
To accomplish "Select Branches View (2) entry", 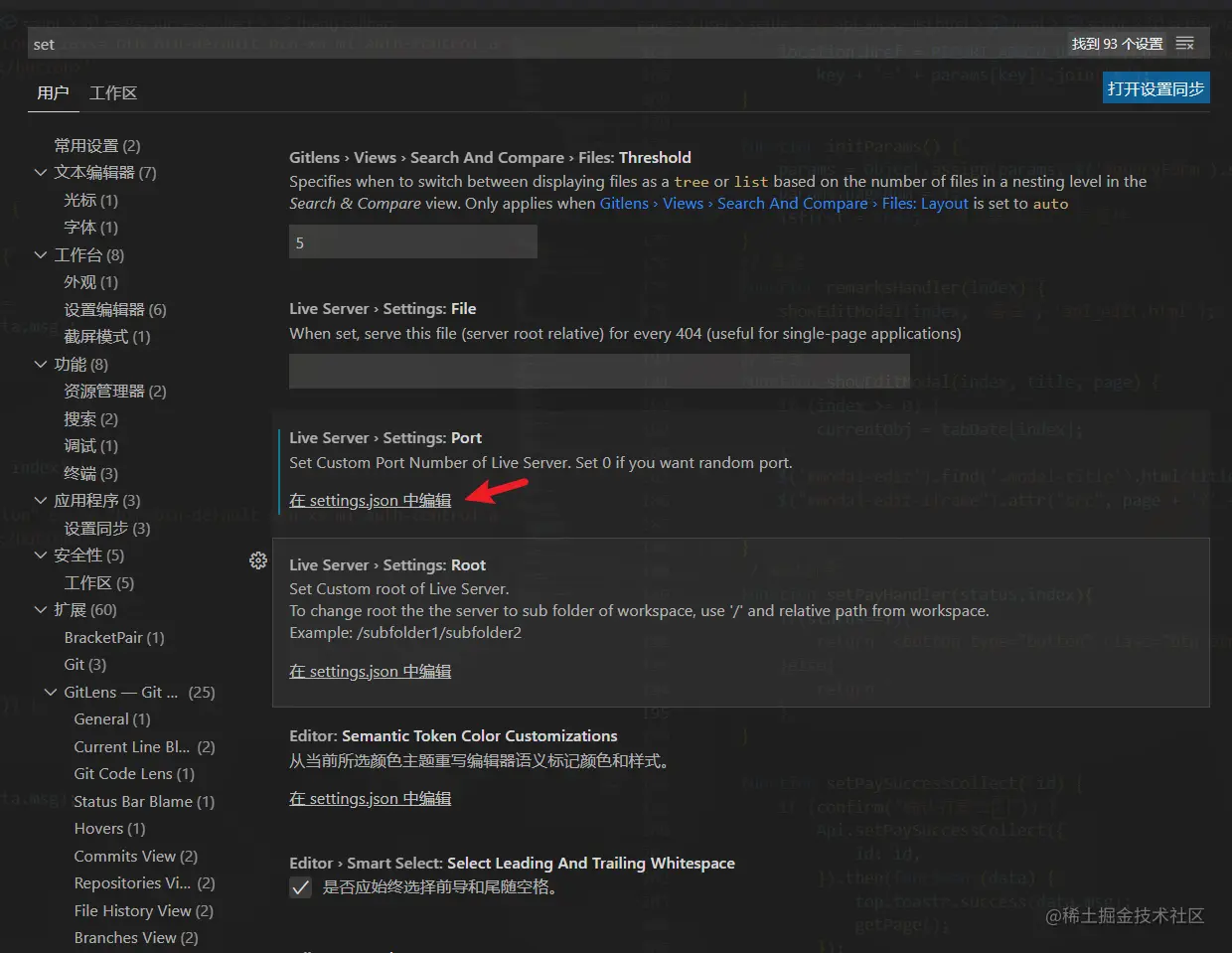I will click(x=136, y=937).
